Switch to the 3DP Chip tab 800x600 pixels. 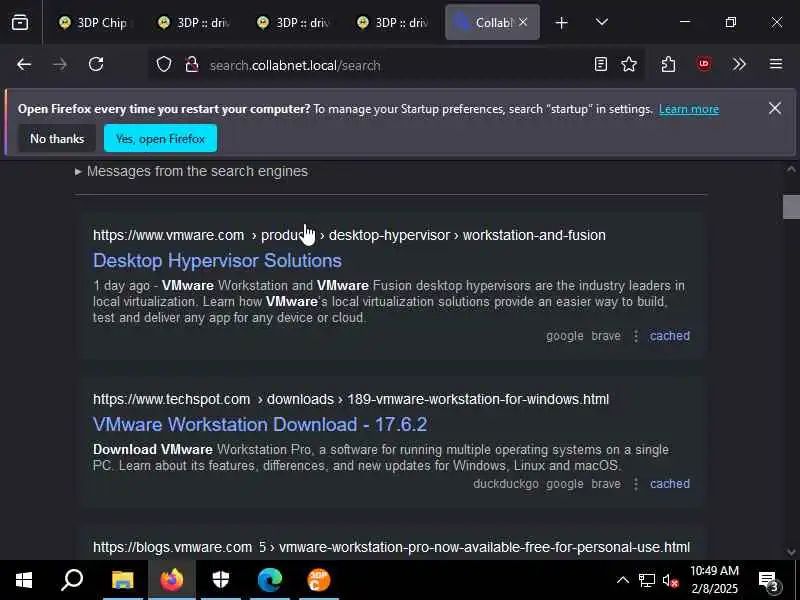click(x=92, y=22)
